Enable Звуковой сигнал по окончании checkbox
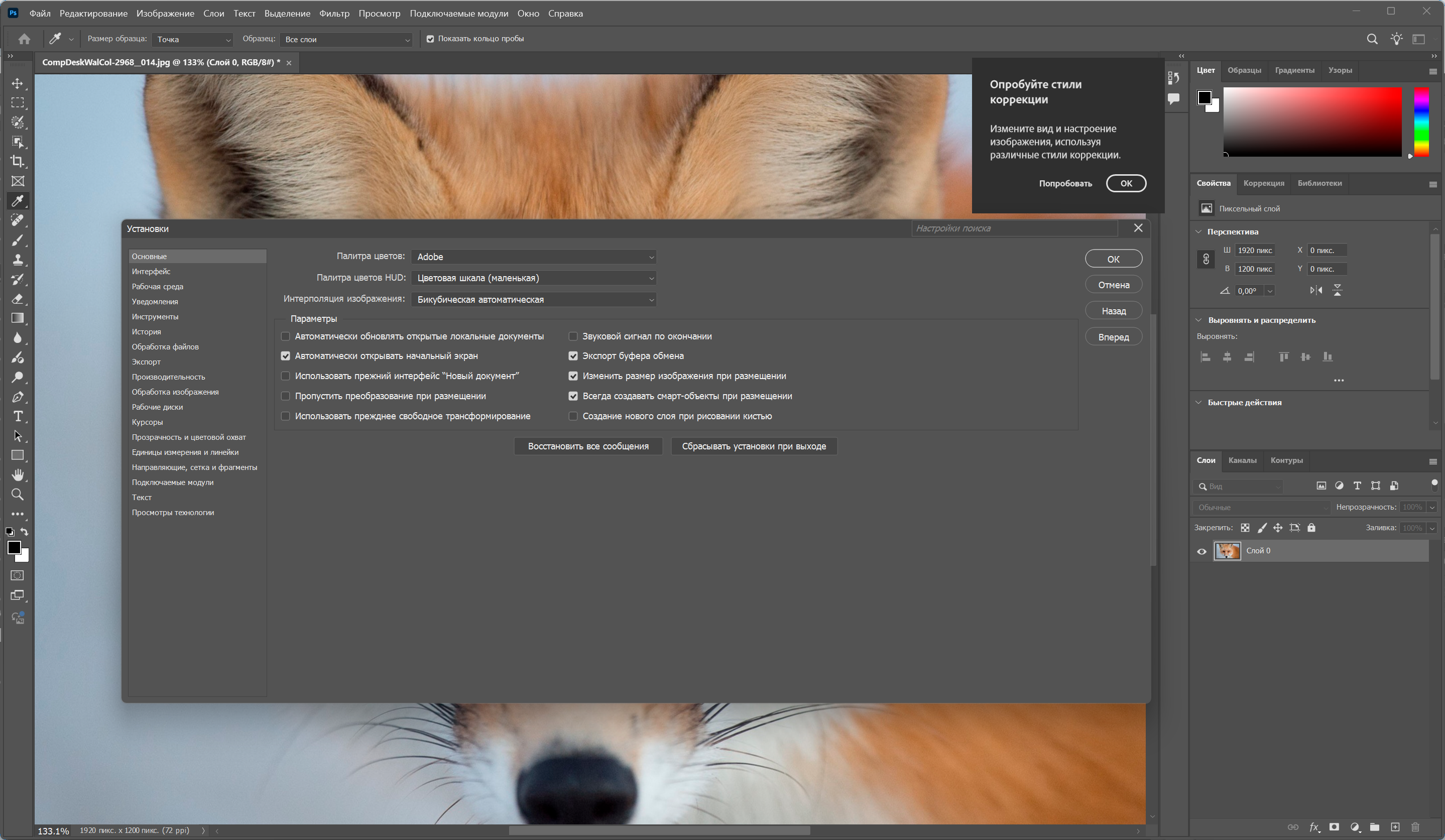 (x=573, y=336)
